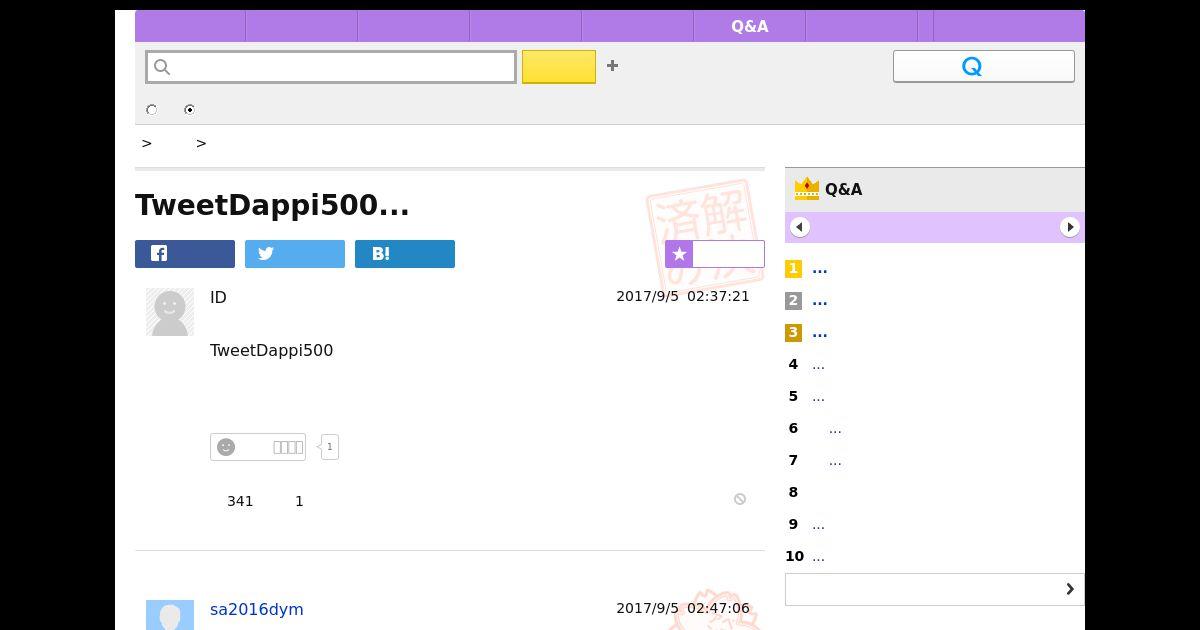The width and height of the screenshot is (1200, 630).
Task: Open ranking entry number 3 link
Action: pyautogui.click(x=820, y=332)
